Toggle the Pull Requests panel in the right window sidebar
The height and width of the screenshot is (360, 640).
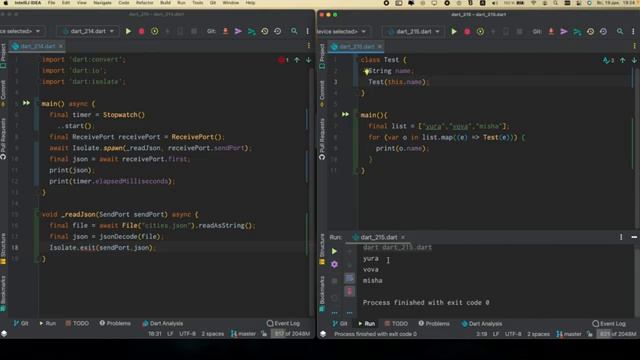322,139
